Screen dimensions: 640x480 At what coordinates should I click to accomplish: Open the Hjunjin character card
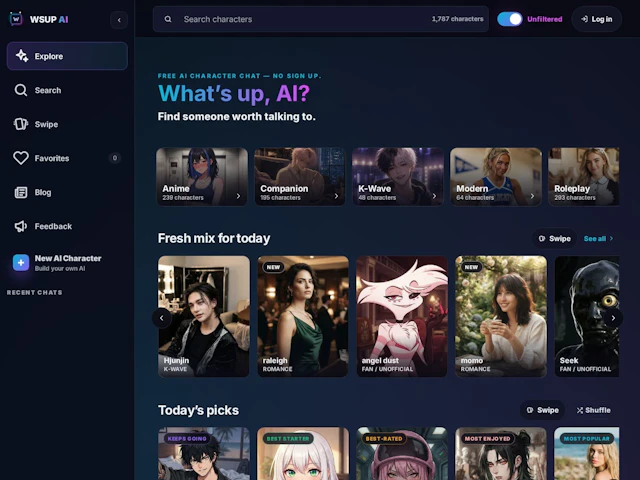click(204, 316)
